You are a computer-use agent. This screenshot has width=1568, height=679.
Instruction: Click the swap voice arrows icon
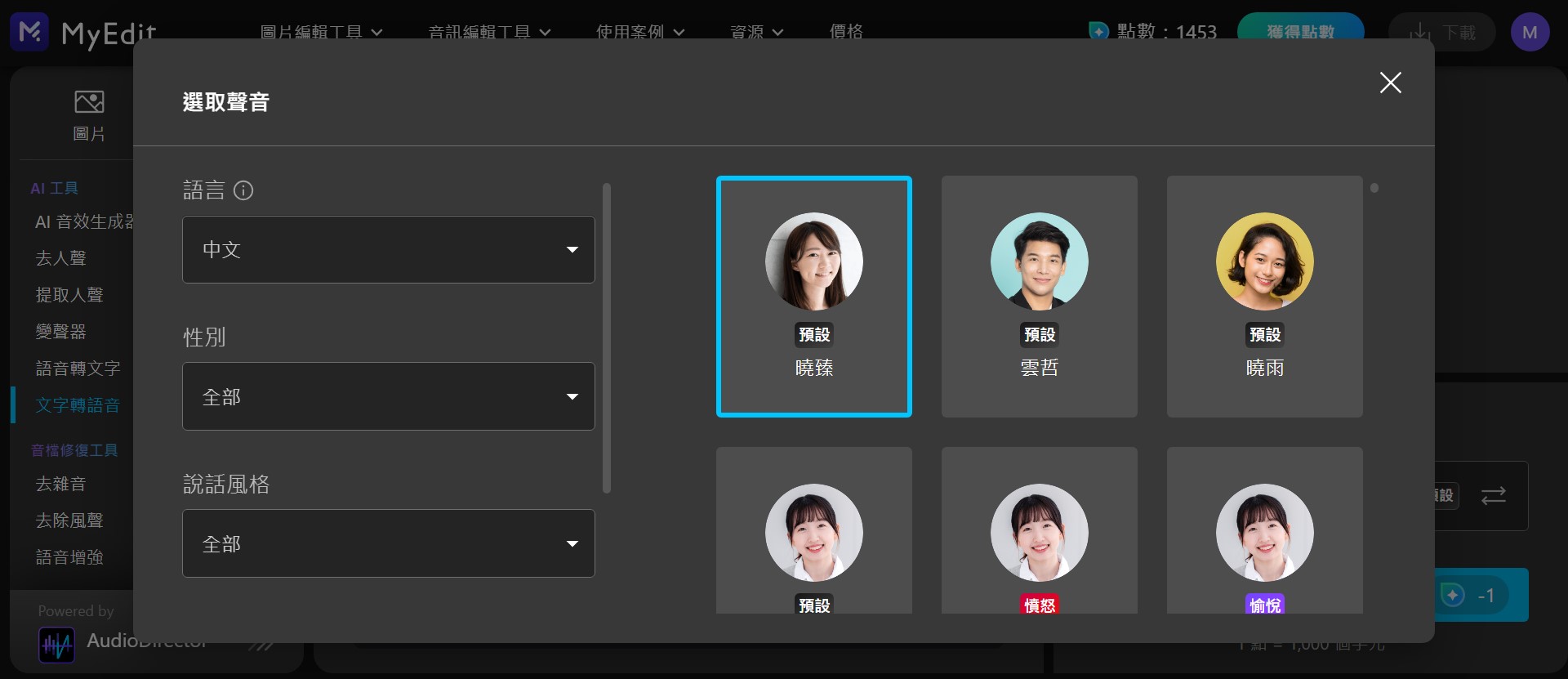[x=1494, y=496]
